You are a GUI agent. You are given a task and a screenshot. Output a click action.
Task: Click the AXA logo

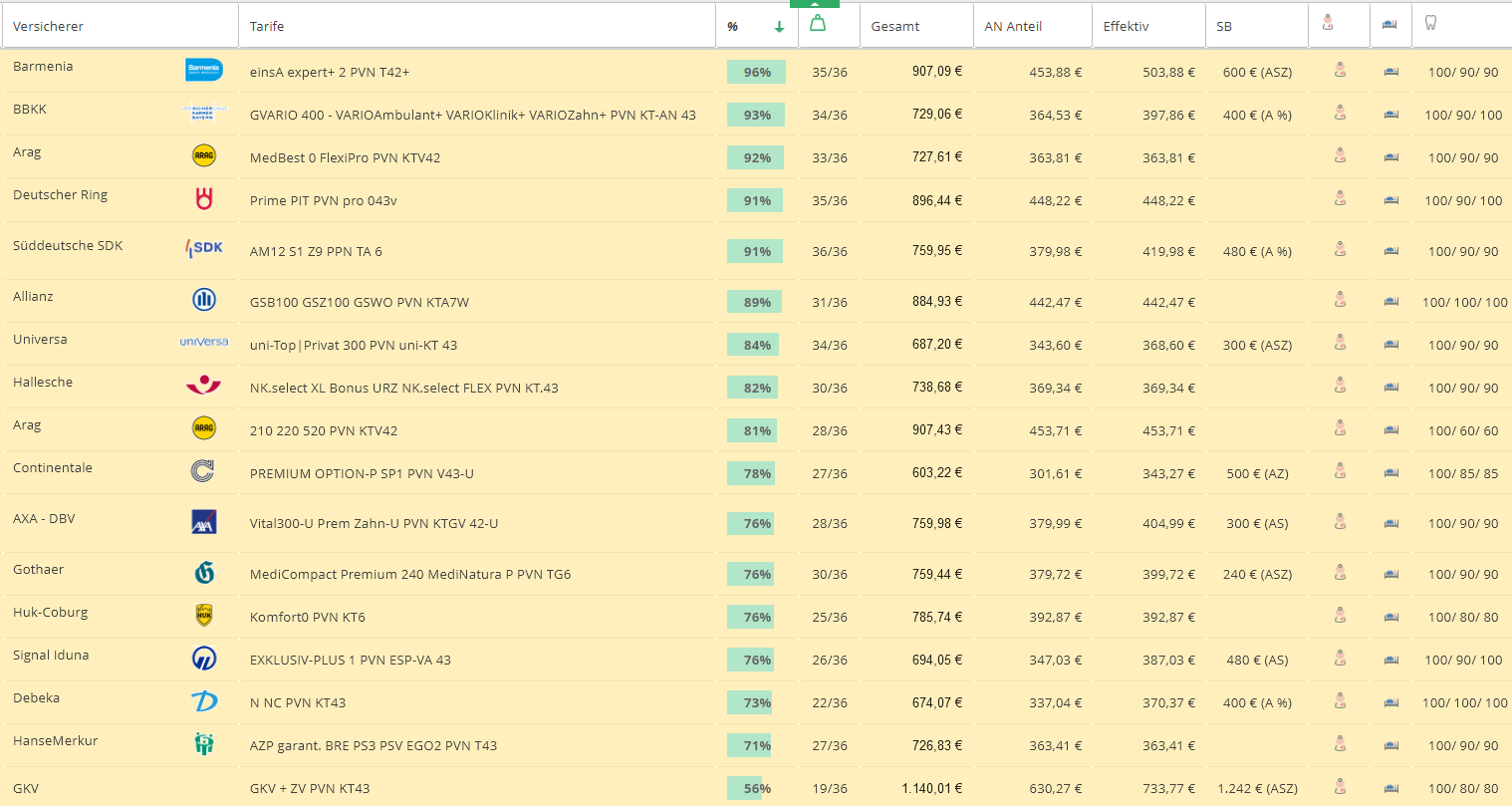pos(204,522)
